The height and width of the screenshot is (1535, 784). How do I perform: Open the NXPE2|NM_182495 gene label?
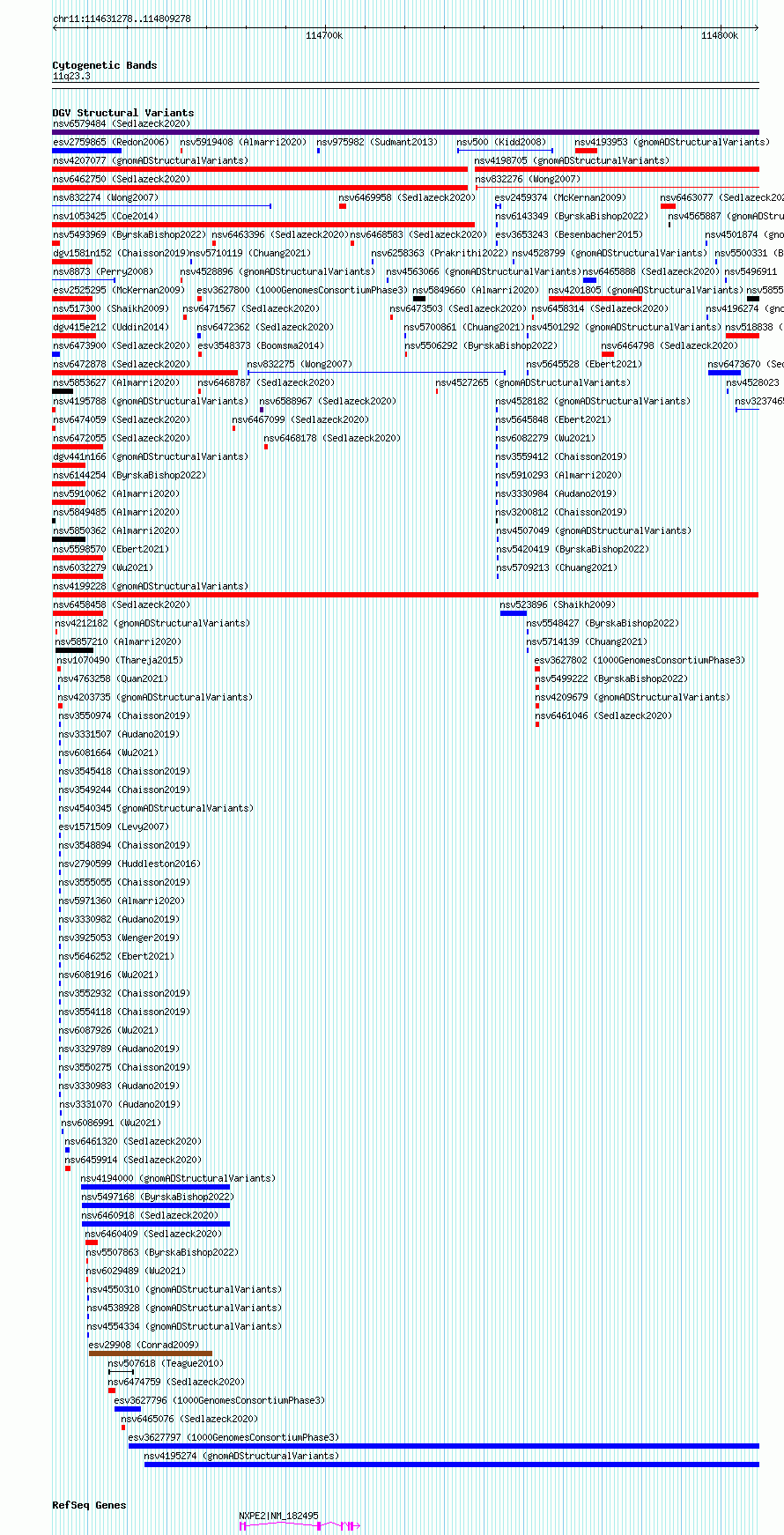tap(278, 1516)
